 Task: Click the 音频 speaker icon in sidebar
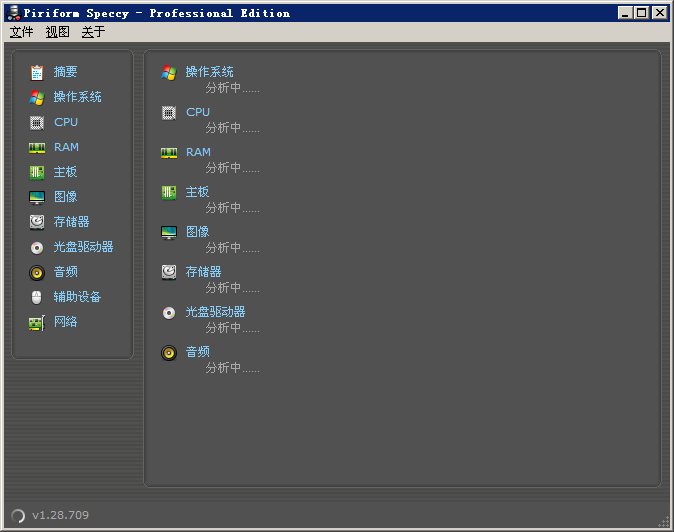(37, 272)
